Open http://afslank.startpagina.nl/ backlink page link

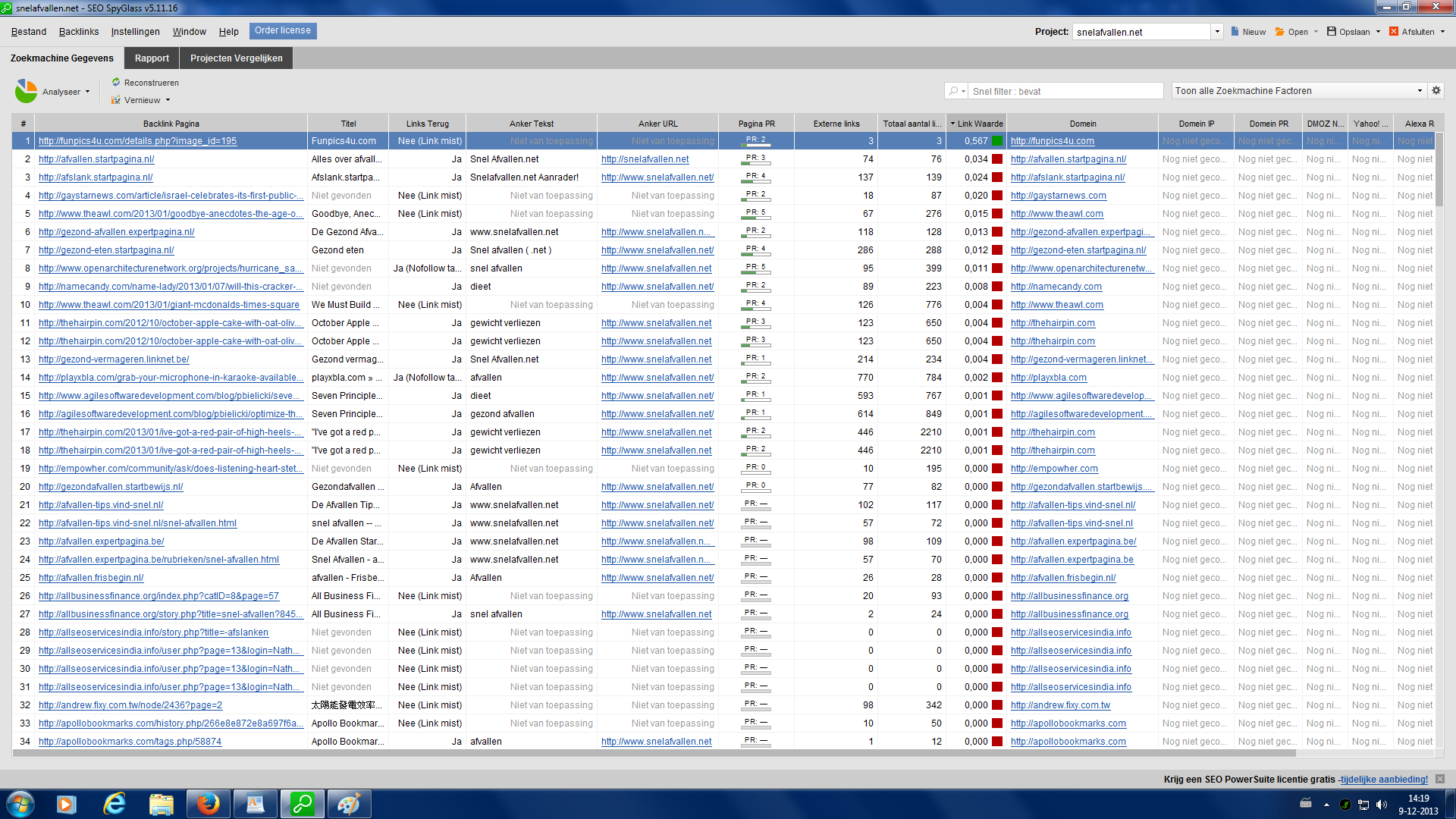[x=96, y=177]
